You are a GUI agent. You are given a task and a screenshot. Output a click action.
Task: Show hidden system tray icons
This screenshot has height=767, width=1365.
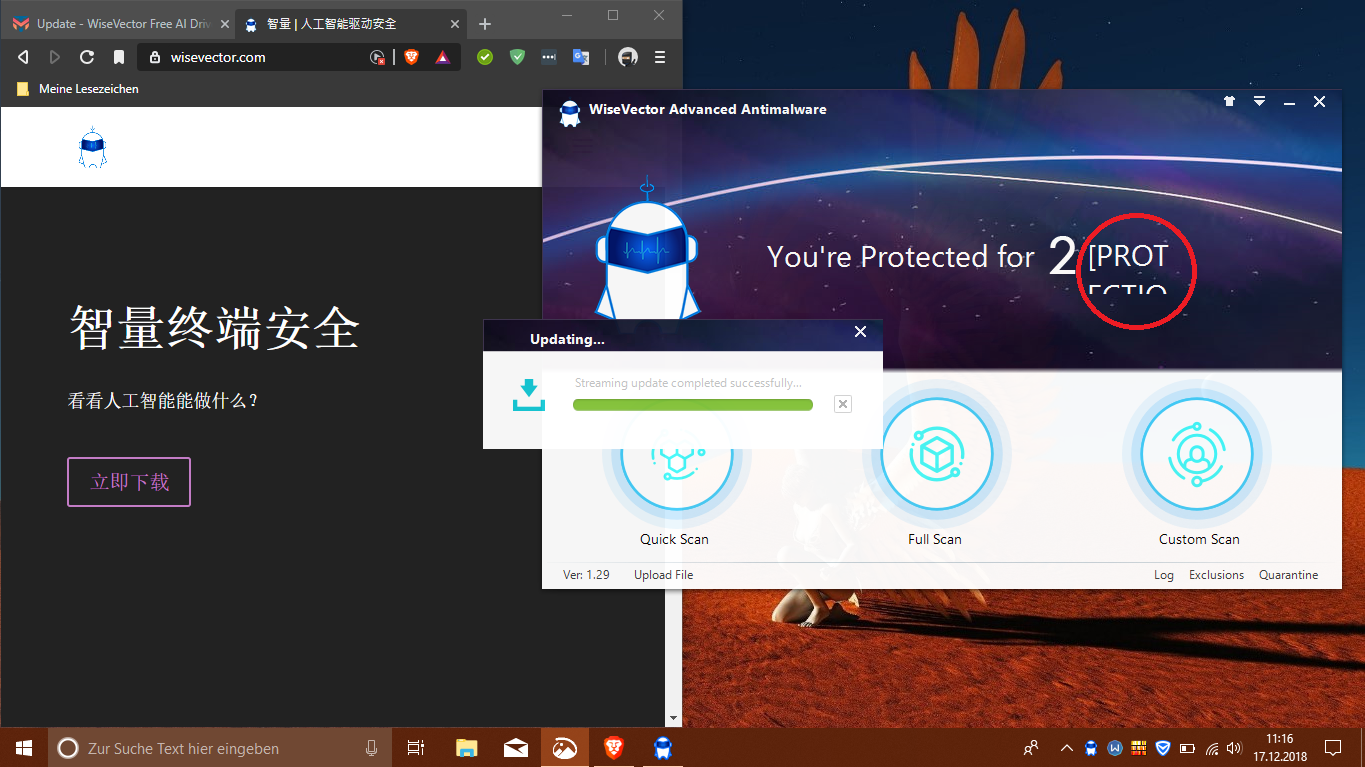coord(1066,748)
